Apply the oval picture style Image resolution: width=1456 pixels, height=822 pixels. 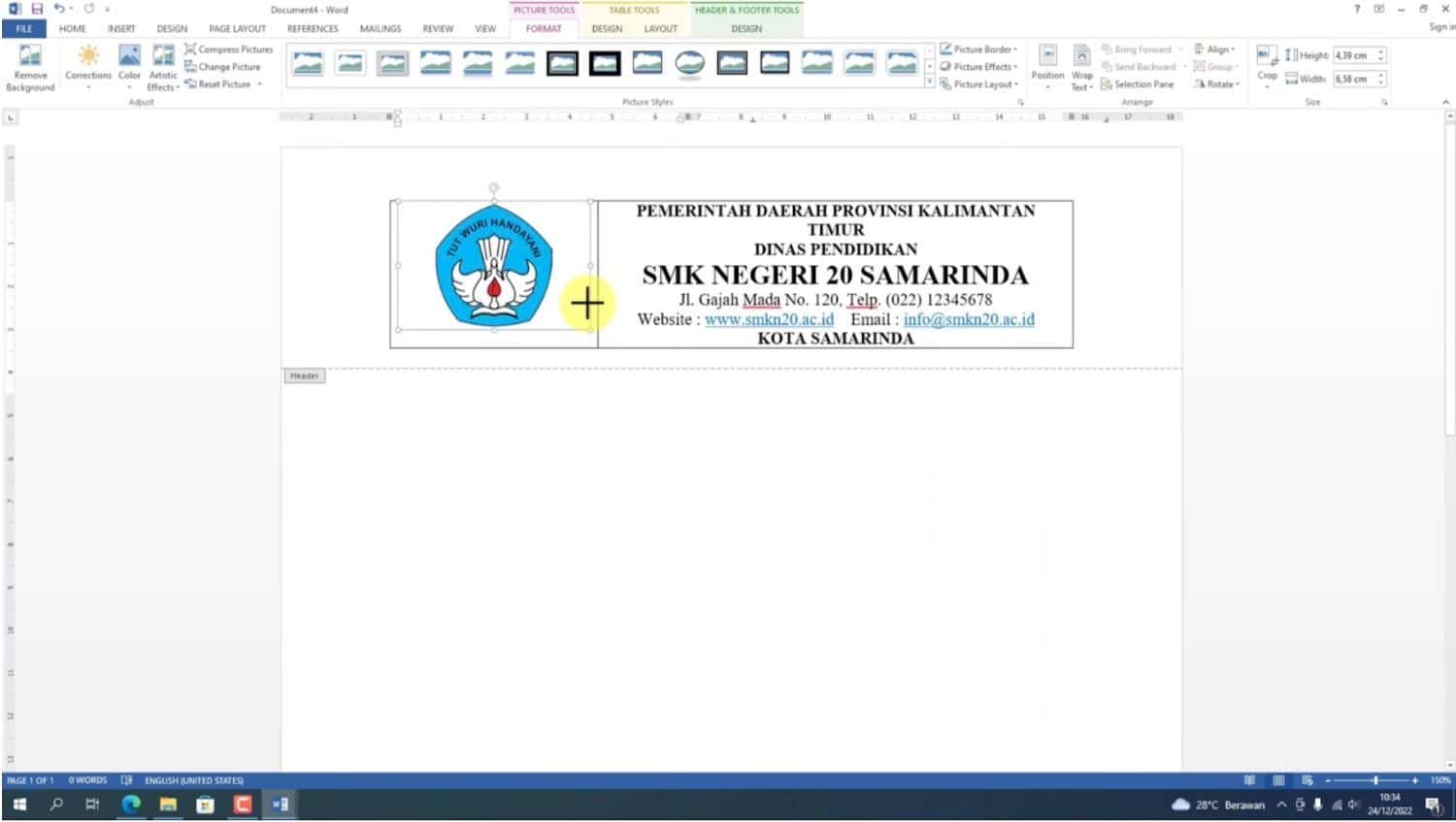coord(690,64)
